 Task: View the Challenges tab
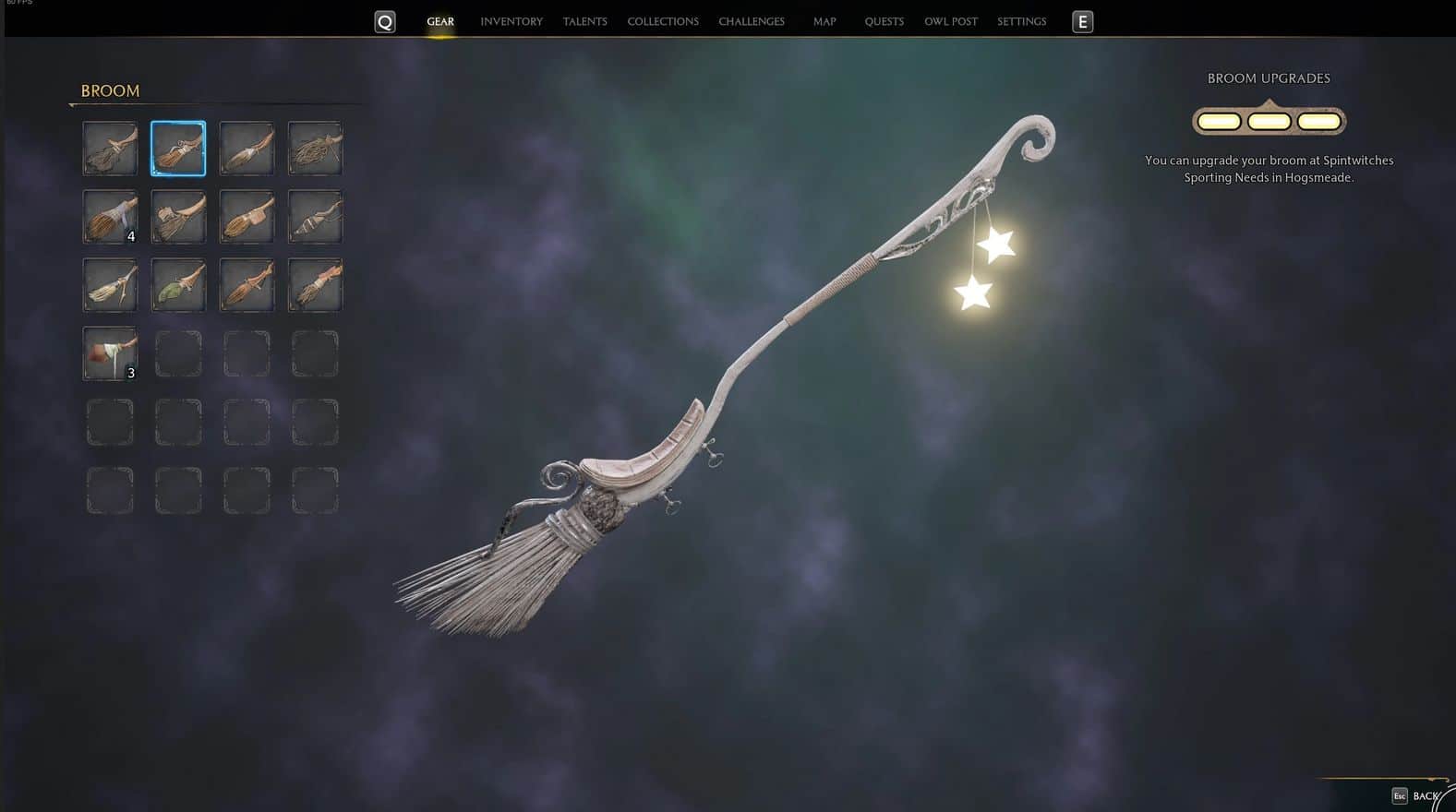click(752, 21)
